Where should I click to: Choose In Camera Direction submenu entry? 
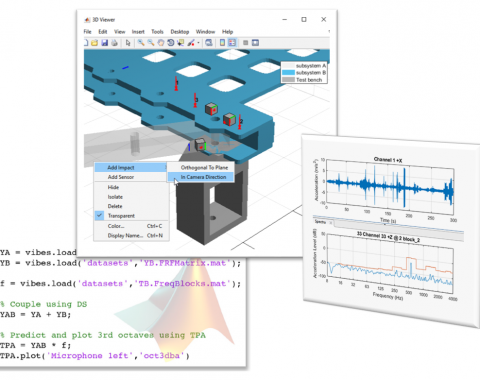[x=203, y=177]
